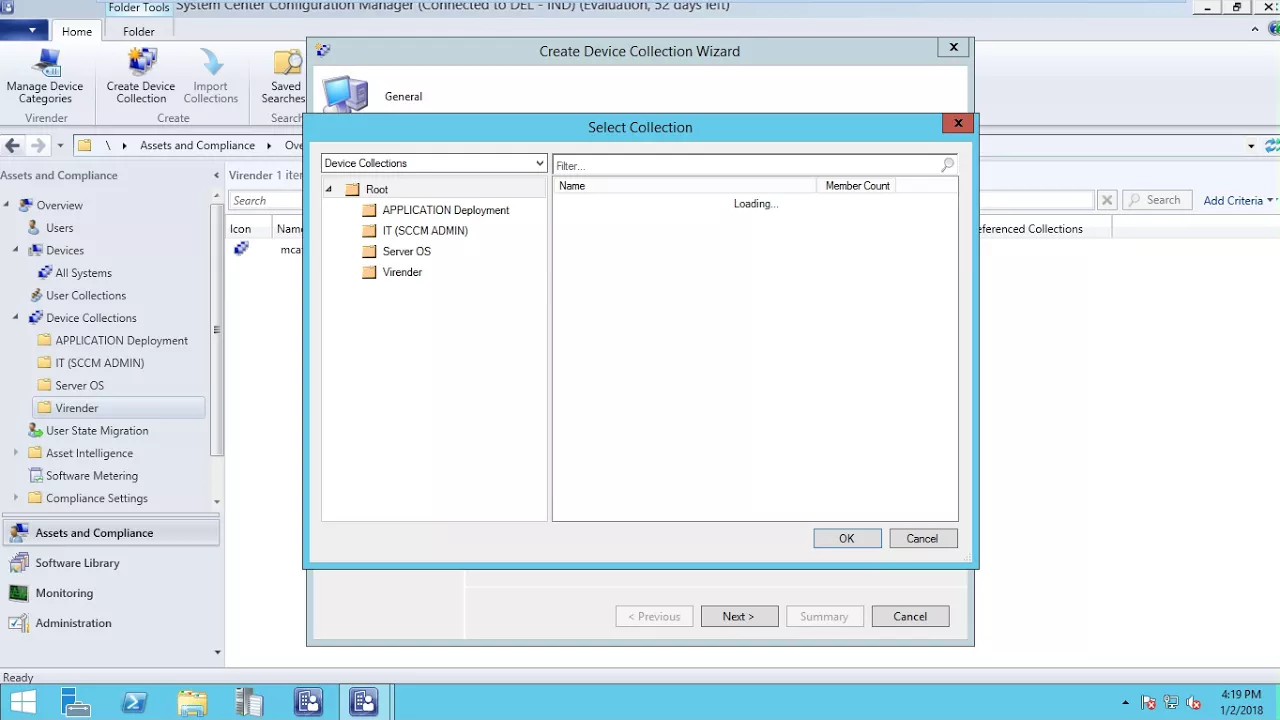Click the back arrow in the navigation bar
1280x720 pixels.
(x=12, y=145)
